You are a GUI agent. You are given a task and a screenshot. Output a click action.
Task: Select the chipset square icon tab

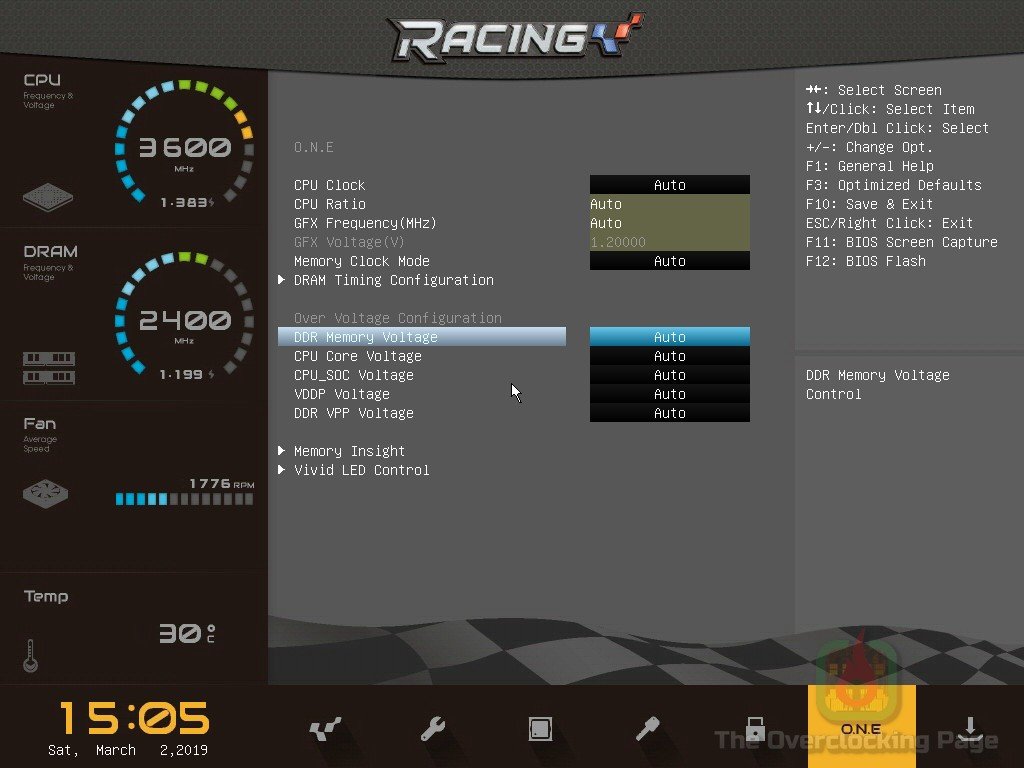click(540, 729)
